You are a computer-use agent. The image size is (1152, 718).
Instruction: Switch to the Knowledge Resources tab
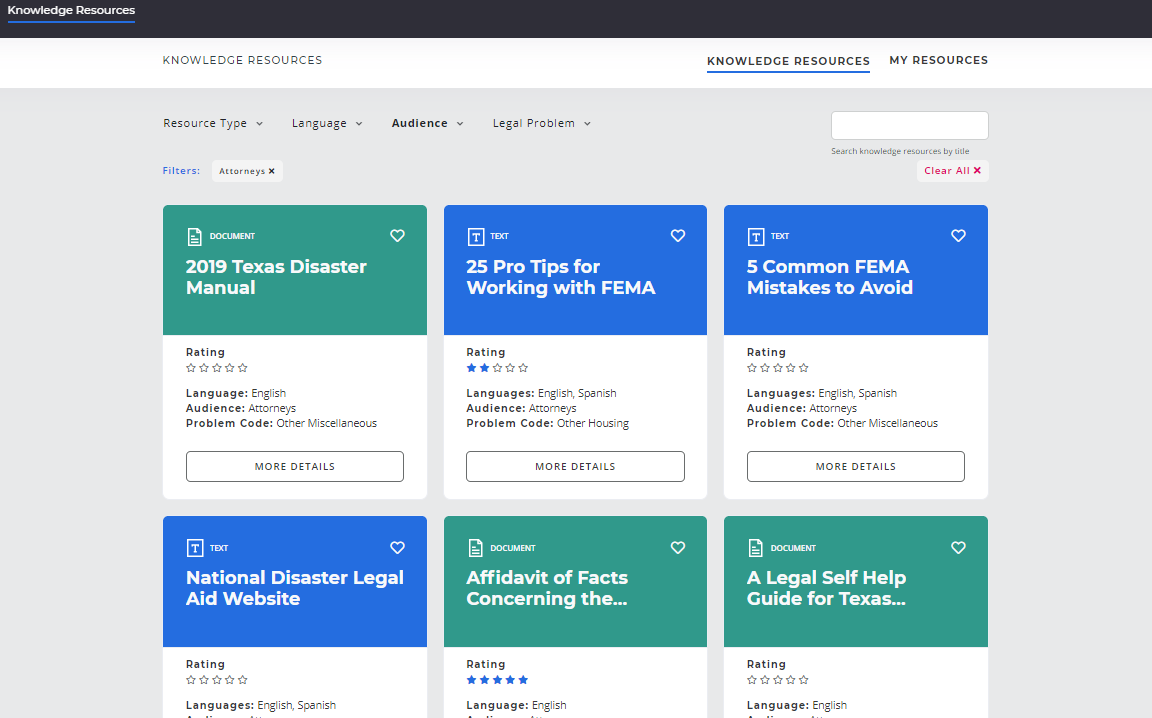point(788,61)
